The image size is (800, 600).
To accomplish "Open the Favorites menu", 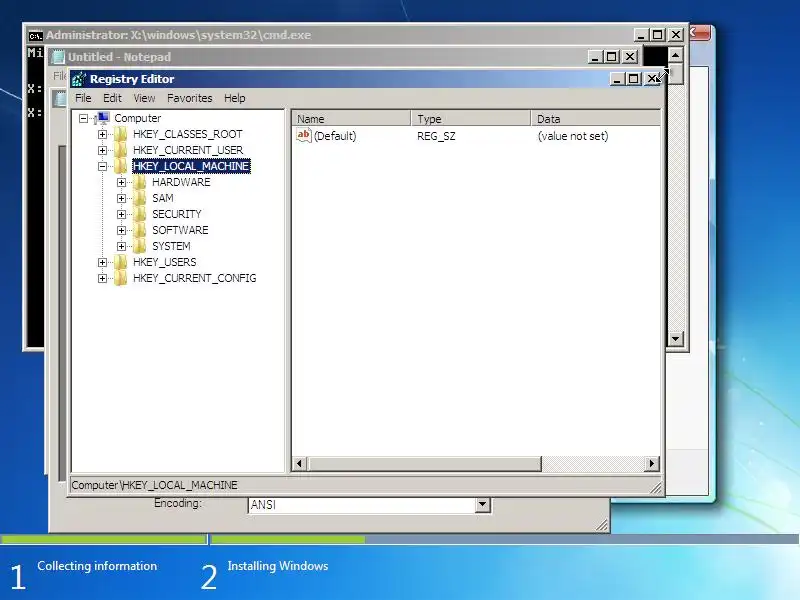I will coord(189,98).
